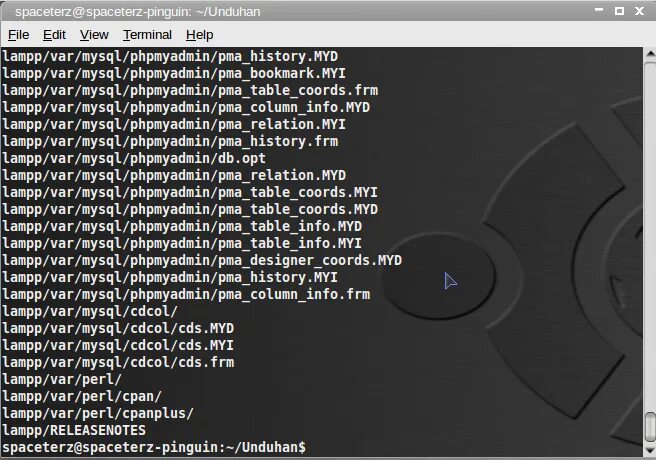
Task: Click the line ending pma_bookmark.MYI
Action: click(174, 73)
